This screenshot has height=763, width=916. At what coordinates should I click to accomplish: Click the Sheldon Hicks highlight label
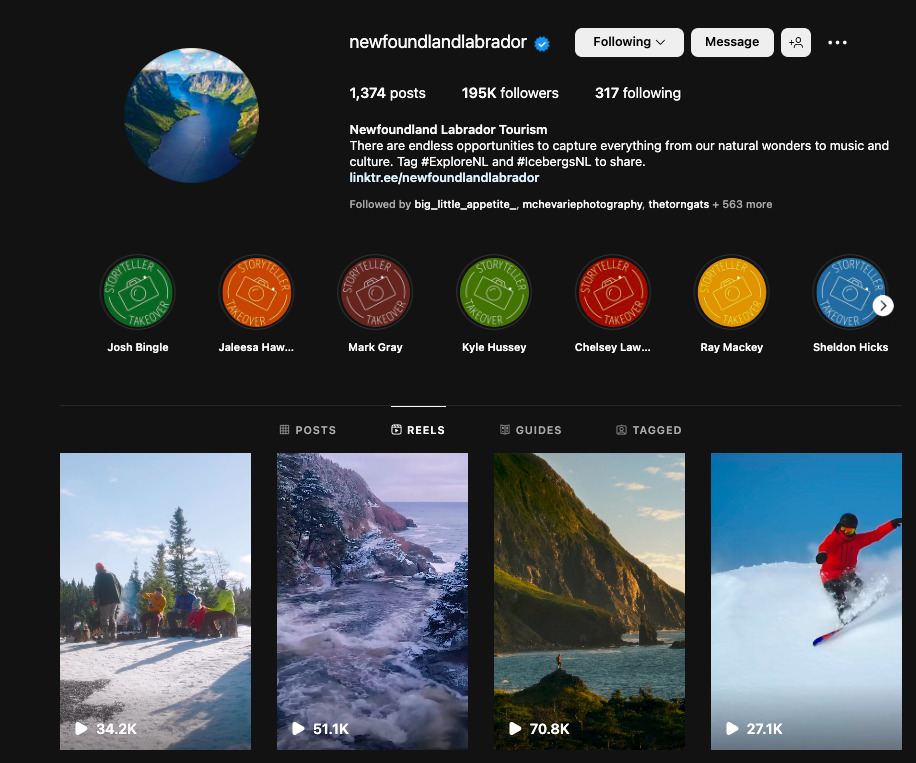[x=850, y=347]
